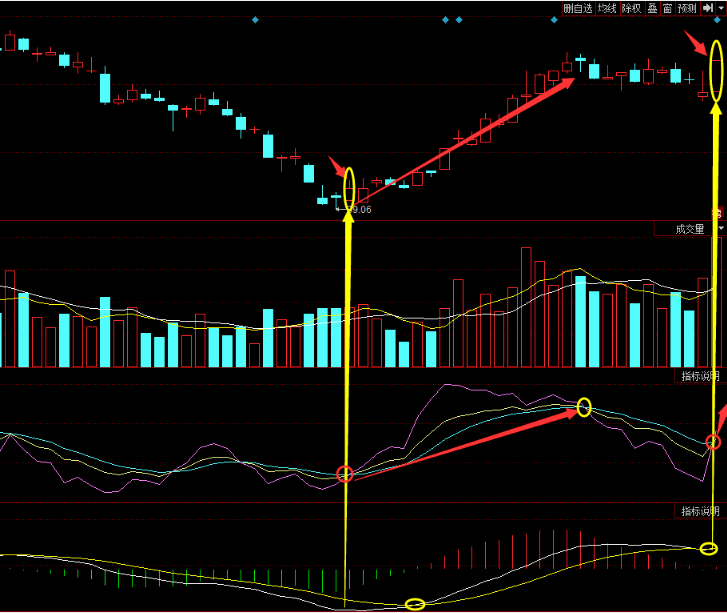Open the toolbar dropdown arrow beside the jump-to-end icon
727x613 pixels.
coord(721,8)
